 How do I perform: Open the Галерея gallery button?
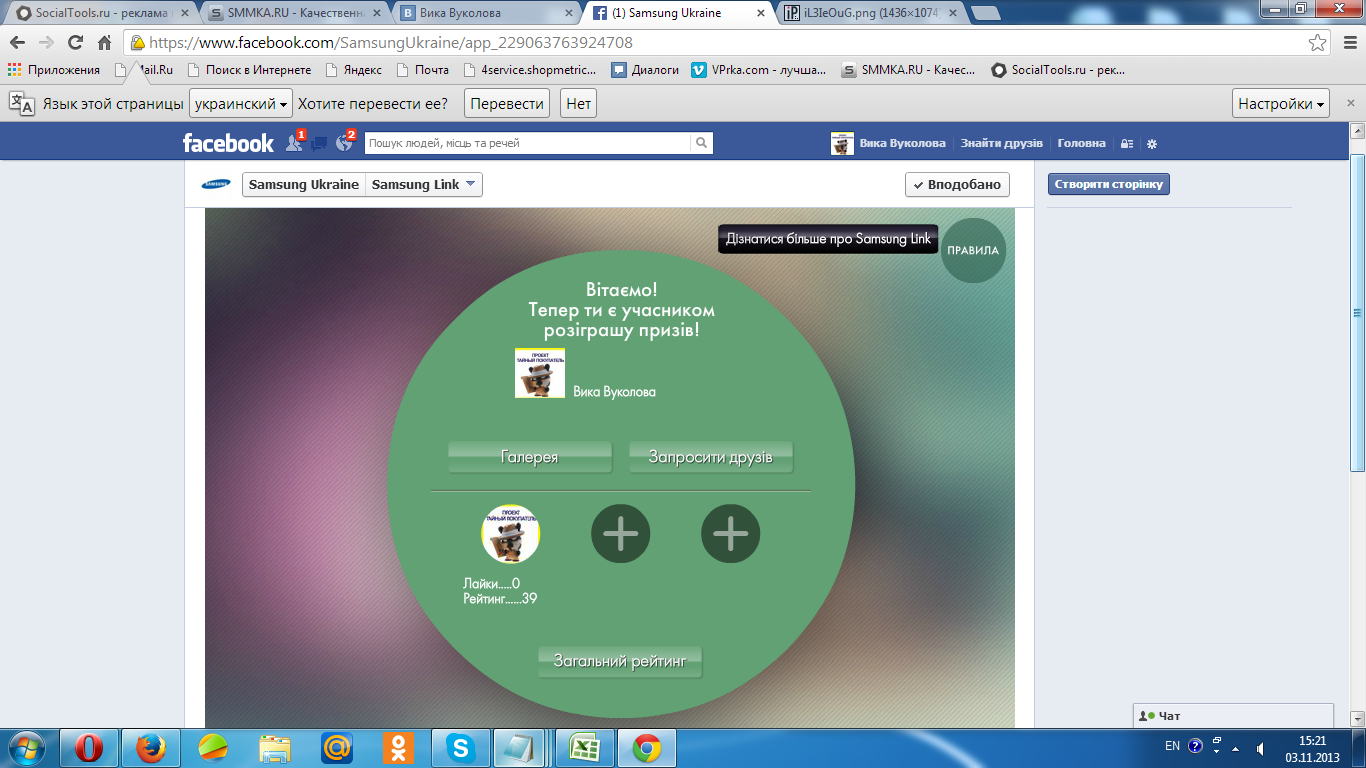click(x=529, y=457)
